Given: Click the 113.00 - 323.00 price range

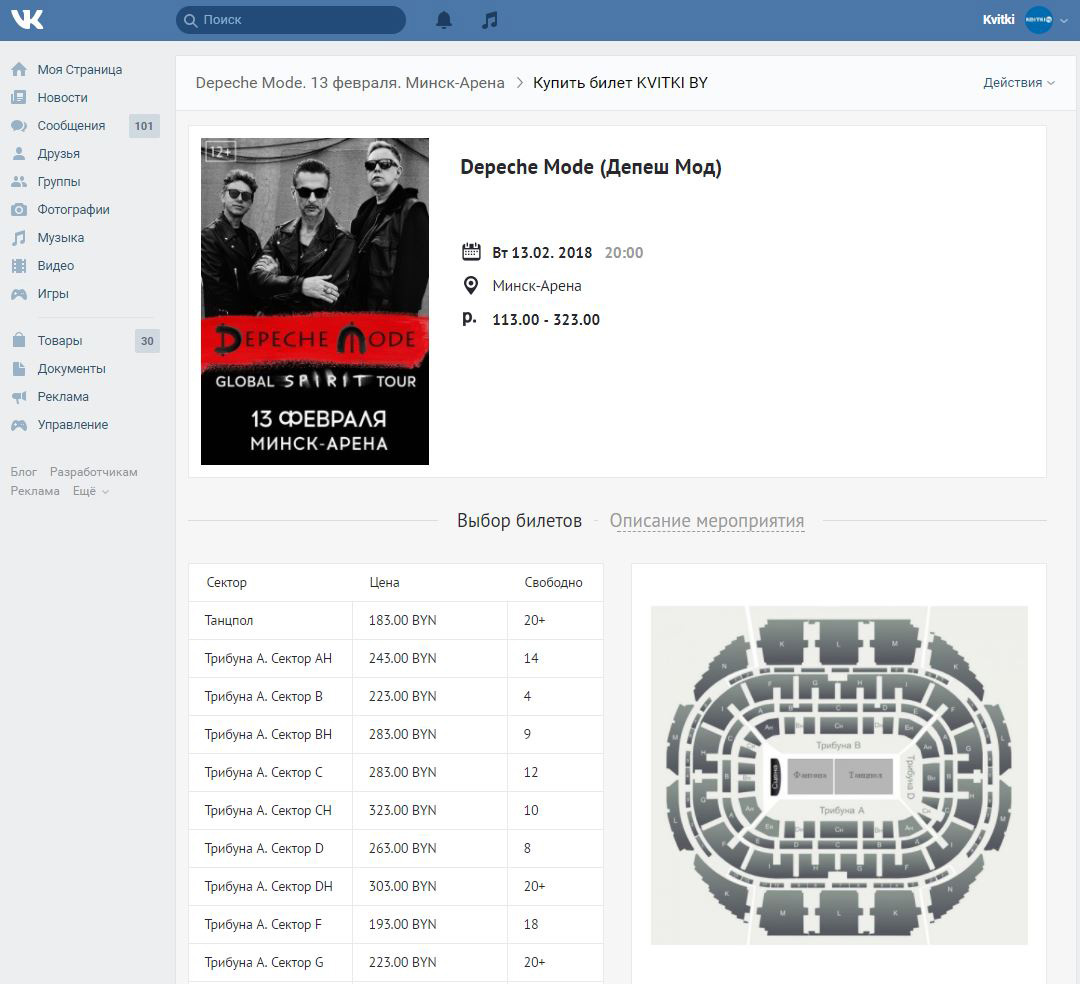Looking at the screenshot, I should click(546, 320).
